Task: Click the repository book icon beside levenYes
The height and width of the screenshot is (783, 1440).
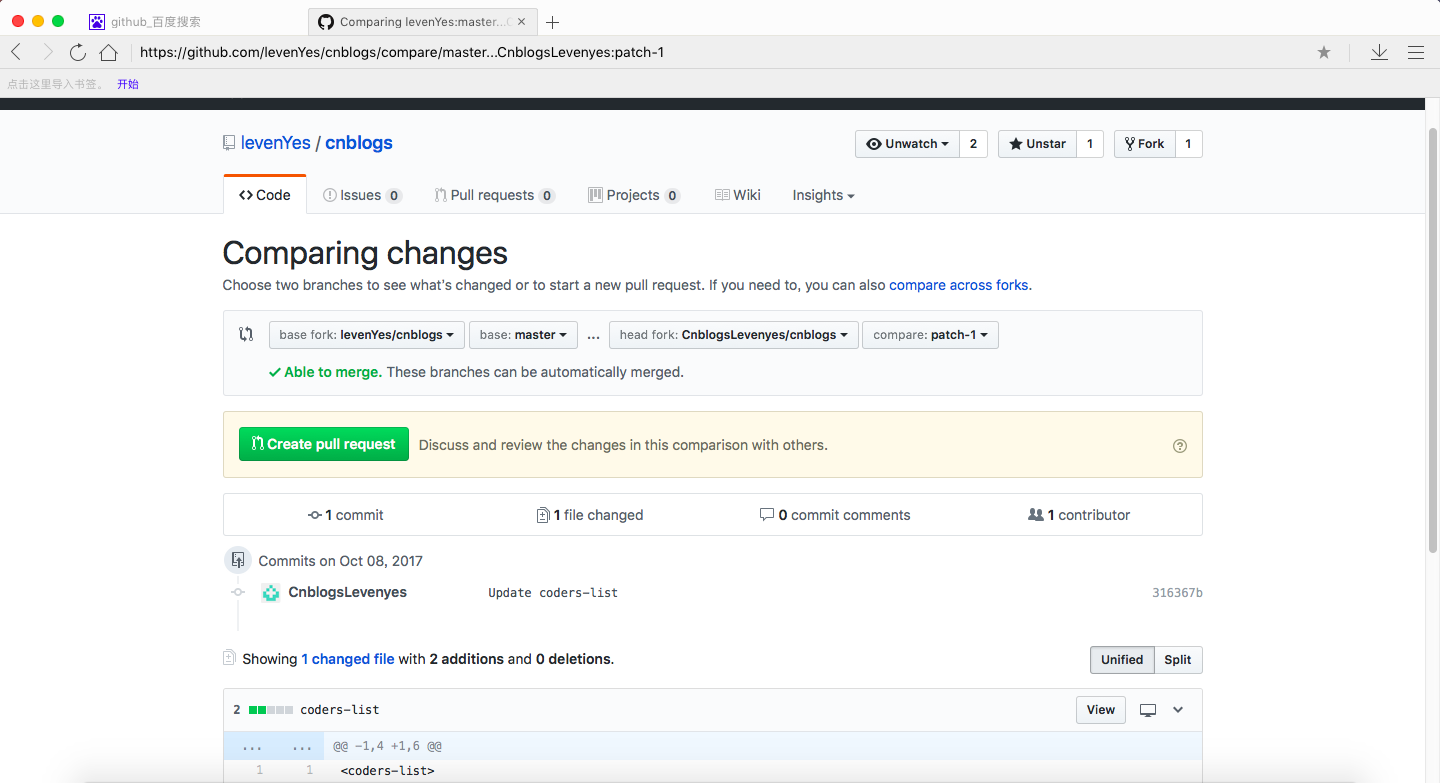Action: 229,143
